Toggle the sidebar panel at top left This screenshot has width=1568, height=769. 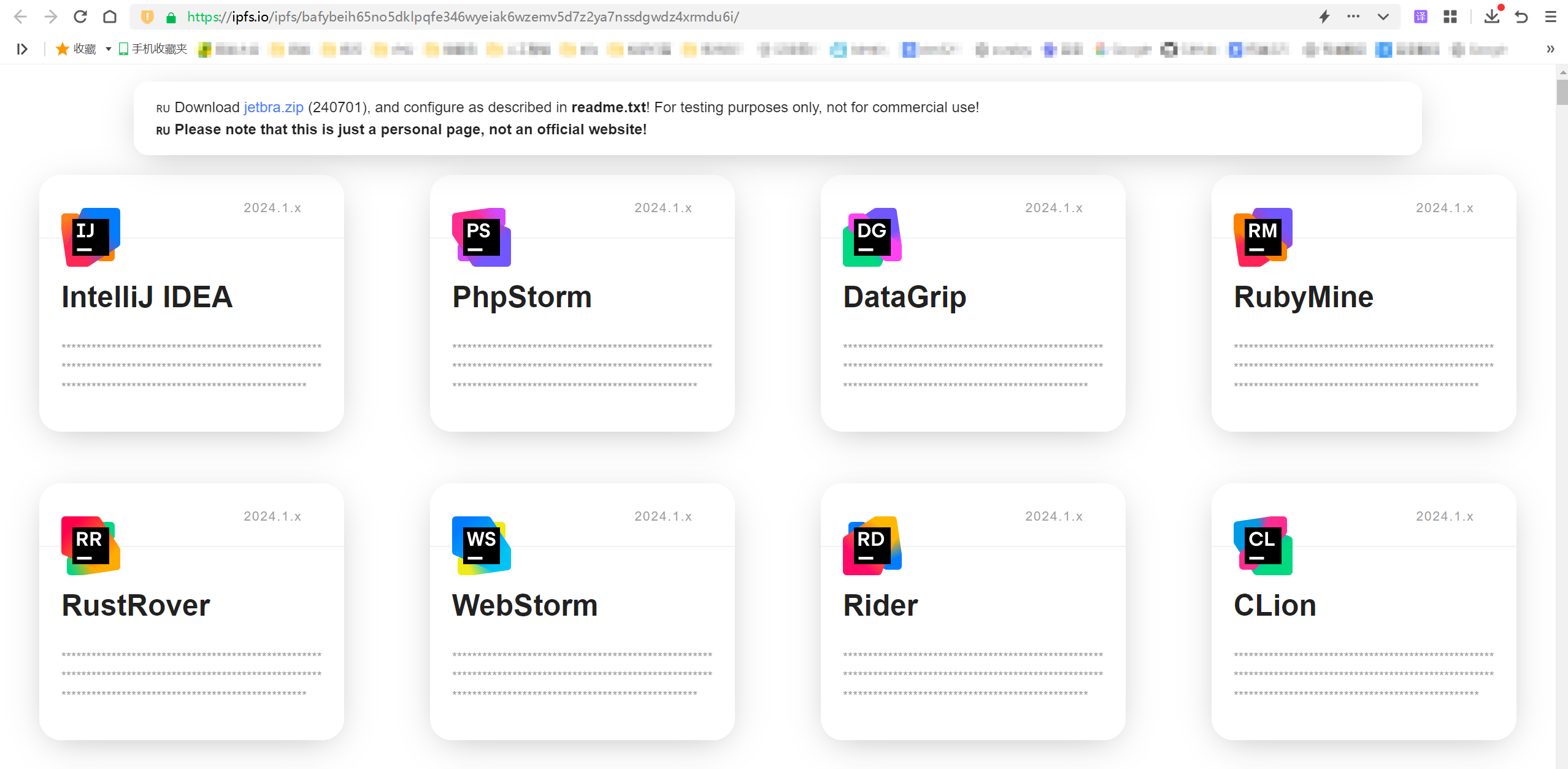pos(22,48)
